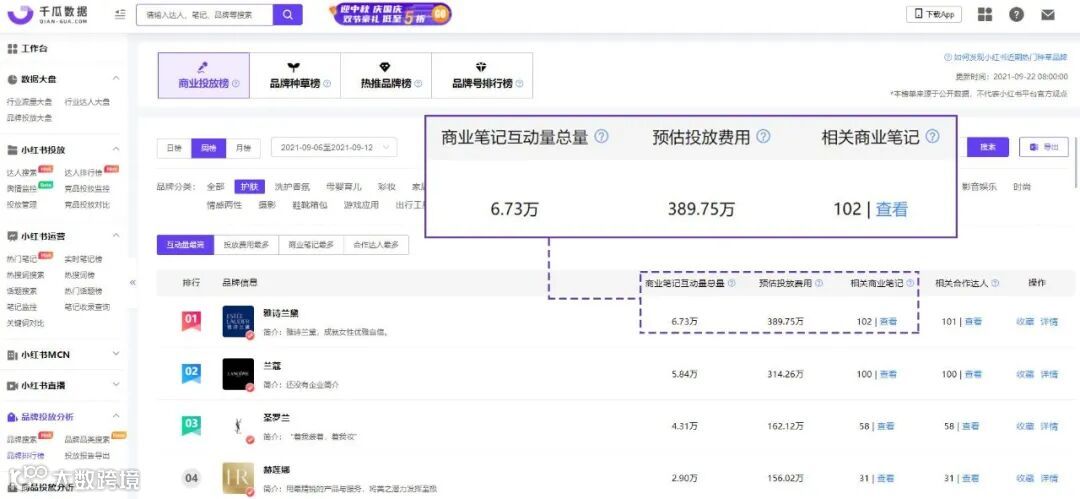Switch to 日榜 period
This screenshot has width=1080, height=499.
point(174,147)
